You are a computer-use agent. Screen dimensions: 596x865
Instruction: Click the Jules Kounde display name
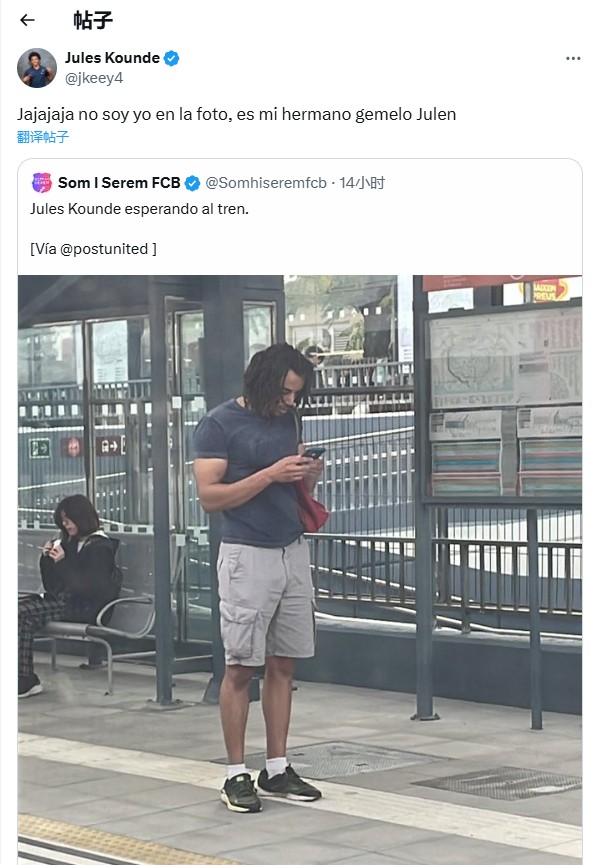pyautogui.click(x=113, y=58)
